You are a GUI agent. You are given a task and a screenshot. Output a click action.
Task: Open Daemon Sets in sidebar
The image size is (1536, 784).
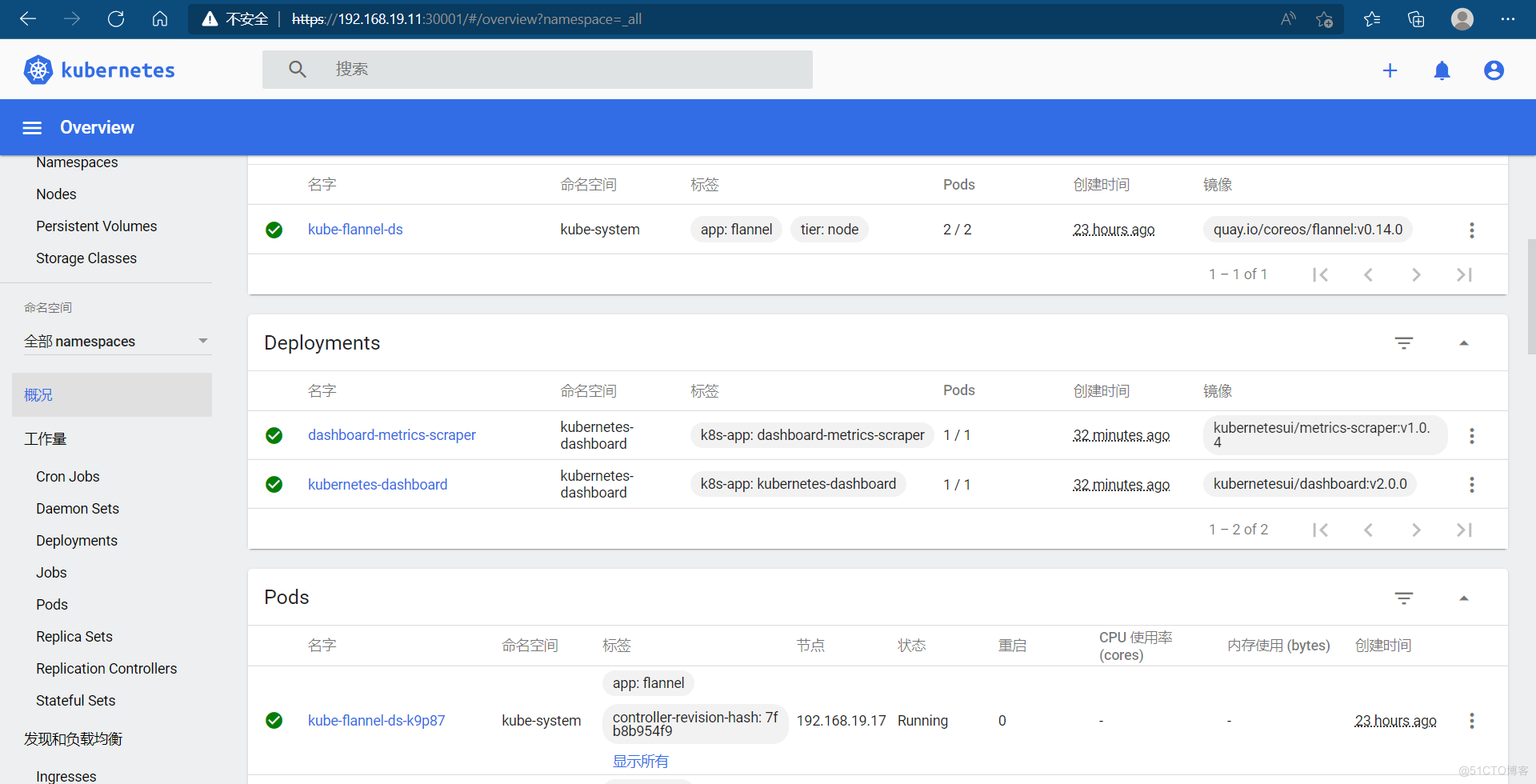pos(78,509)
